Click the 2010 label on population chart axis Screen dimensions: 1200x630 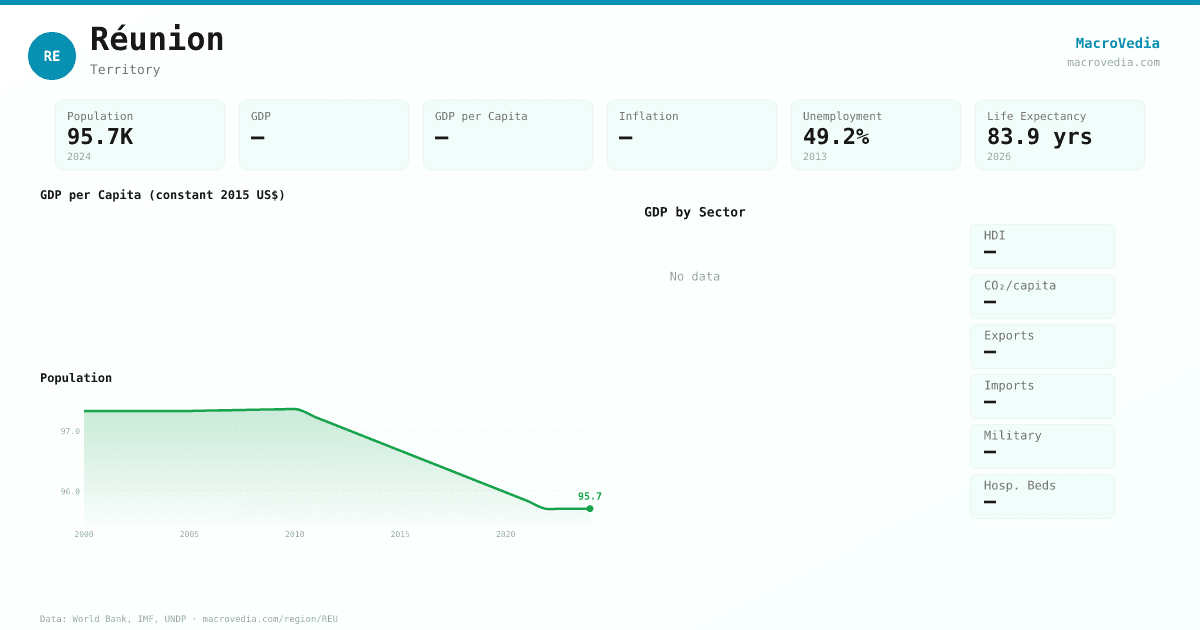coord(294,535)
